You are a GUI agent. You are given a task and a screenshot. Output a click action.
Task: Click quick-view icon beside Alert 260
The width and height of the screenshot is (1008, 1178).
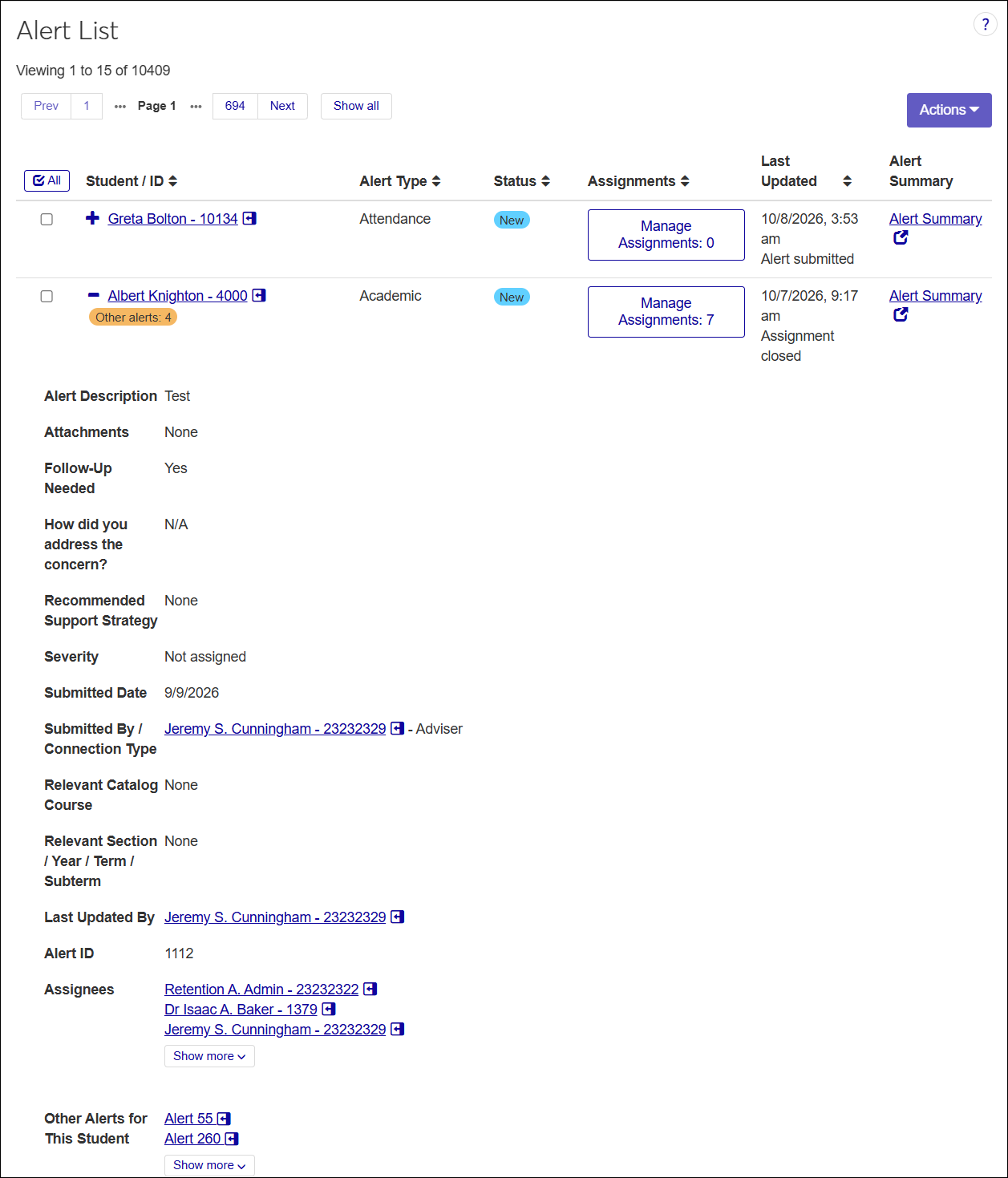[232, 1138]
